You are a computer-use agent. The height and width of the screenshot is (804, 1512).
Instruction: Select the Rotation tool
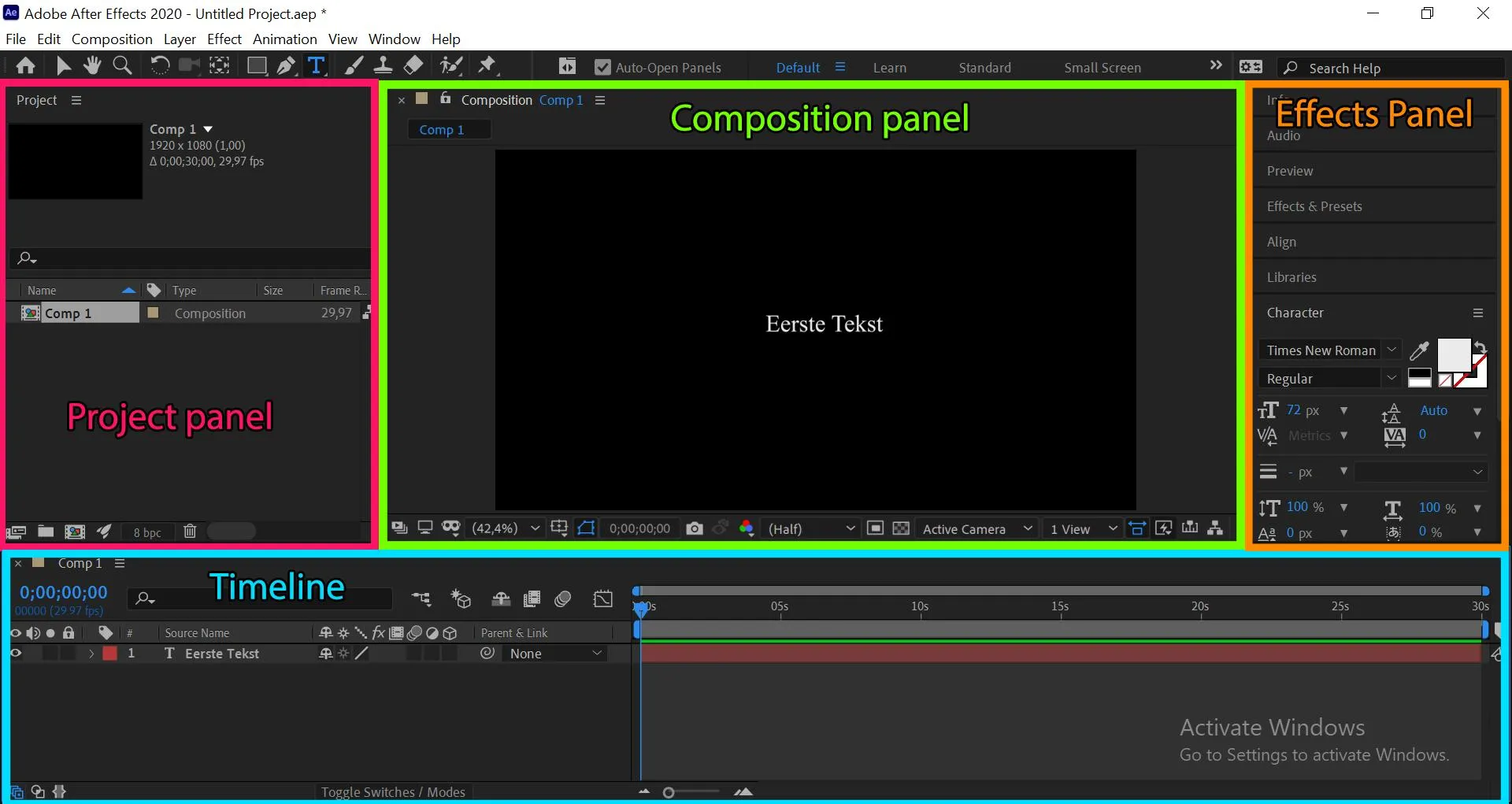159,66
